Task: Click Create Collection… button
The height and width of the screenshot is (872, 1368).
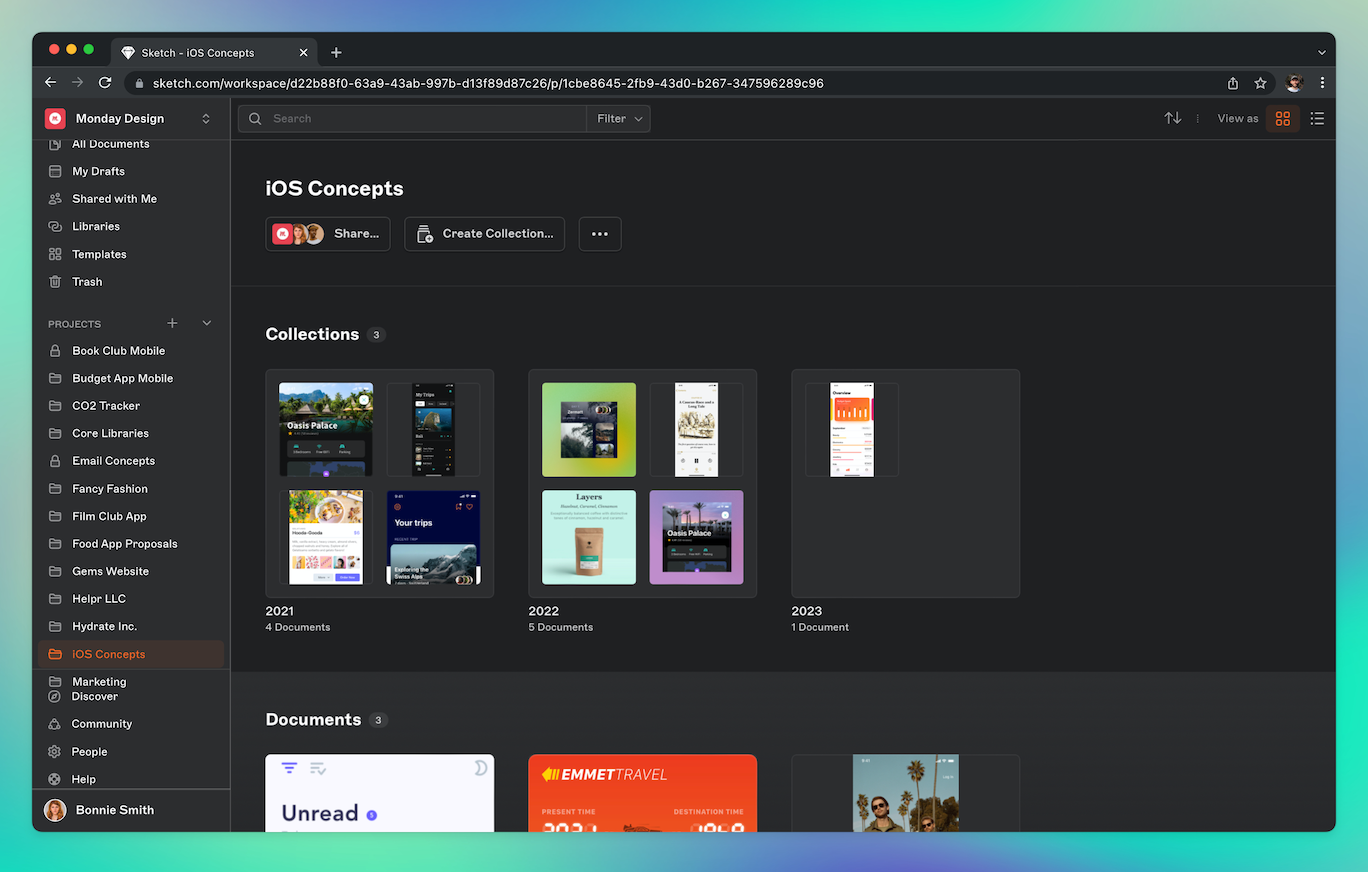Action: tap(485, 234)
